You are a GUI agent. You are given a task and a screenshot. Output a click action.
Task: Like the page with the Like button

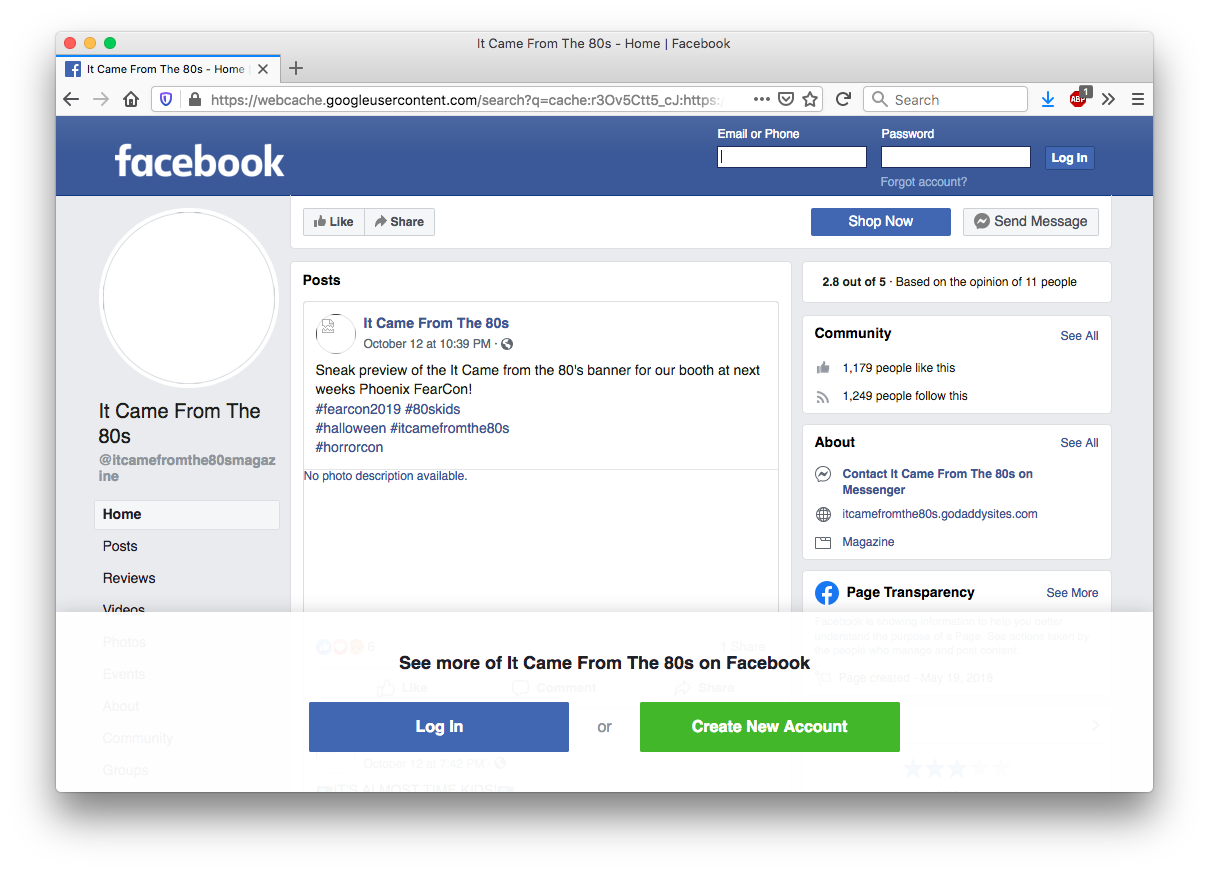click(334, 222)
